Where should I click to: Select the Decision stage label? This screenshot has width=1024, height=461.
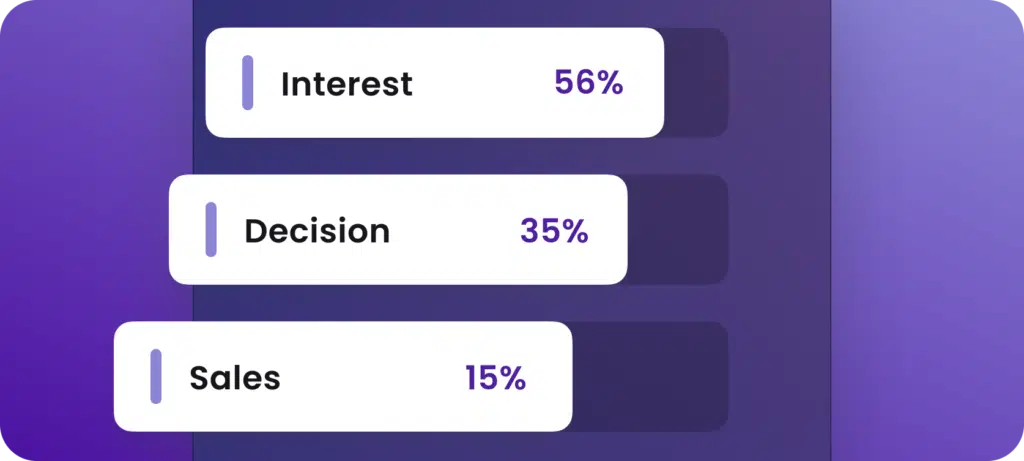click(317, 231)
